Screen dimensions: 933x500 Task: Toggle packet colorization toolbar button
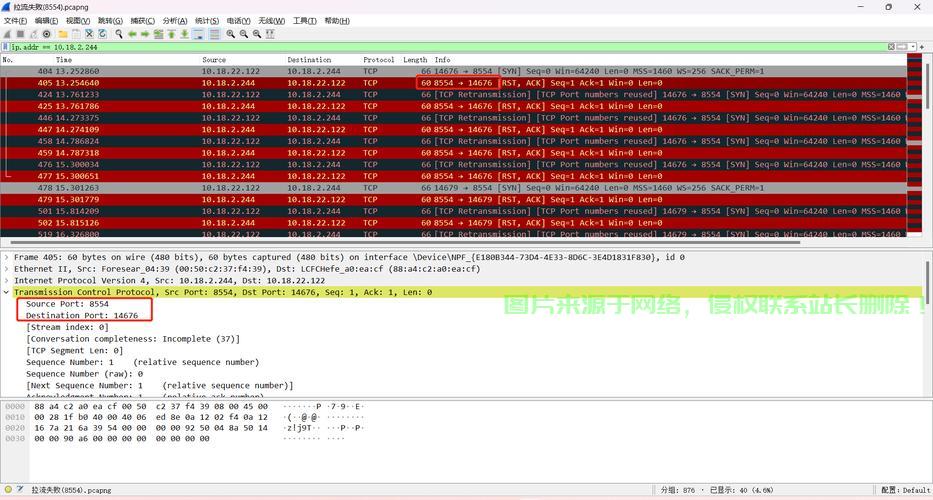point(214,34)
